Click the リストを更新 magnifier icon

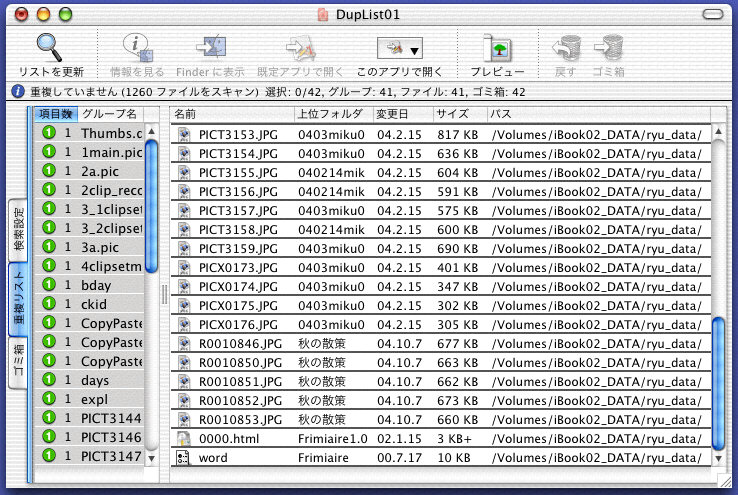(x=49, y=48)
